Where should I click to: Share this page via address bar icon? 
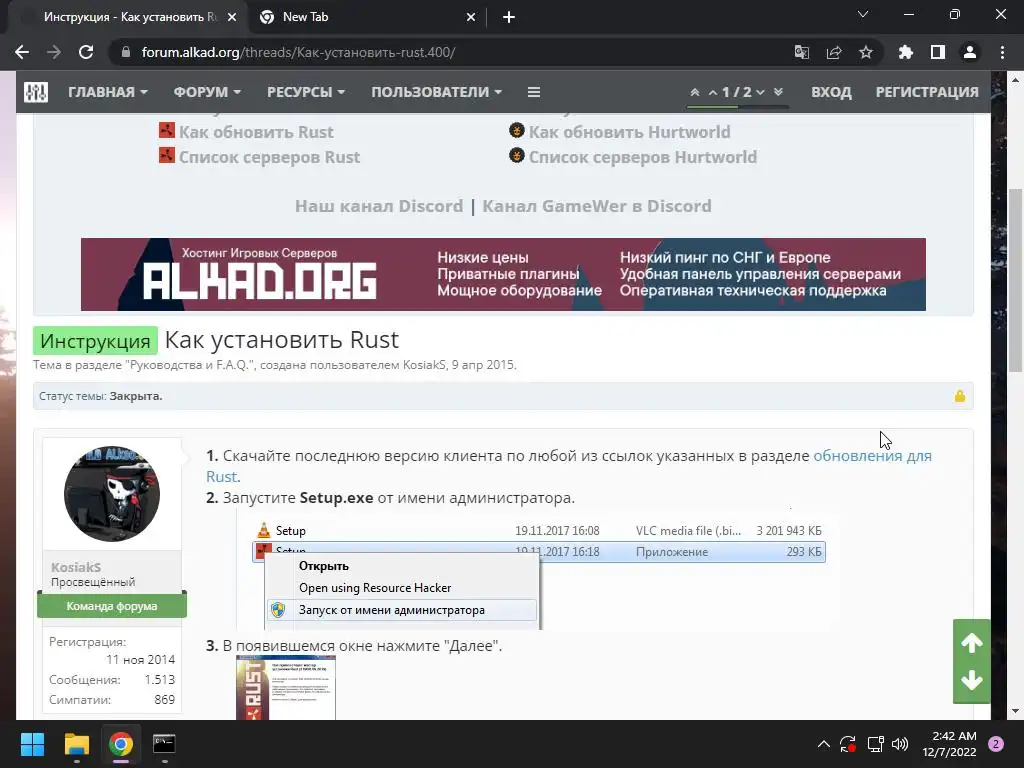(833, 52)
